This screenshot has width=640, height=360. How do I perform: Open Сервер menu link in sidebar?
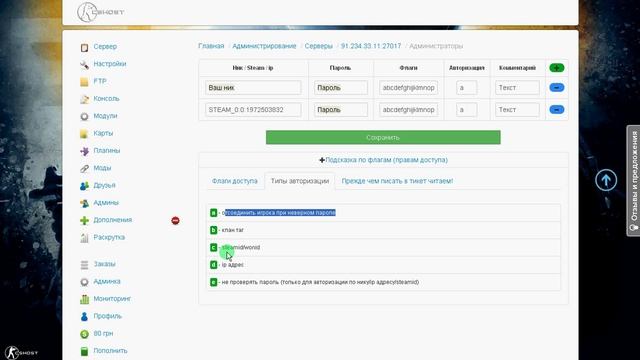[105, 47]
